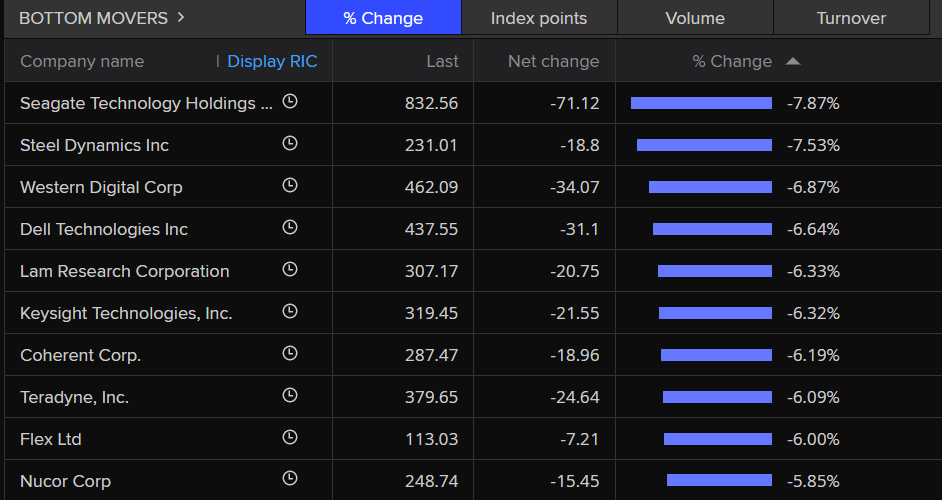942x500 pixels.
Task: Click clock icon beside Flex Ltd
Action: point(290,438)
